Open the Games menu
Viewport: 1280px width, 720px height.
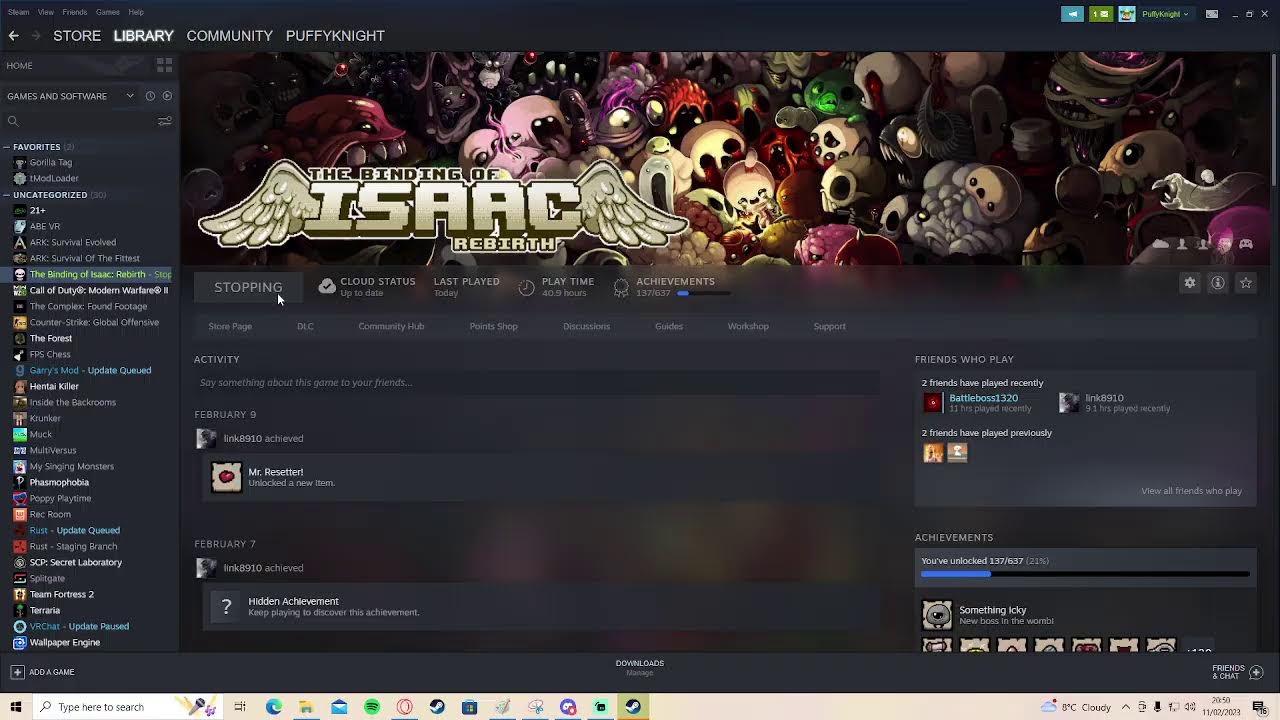108,12
